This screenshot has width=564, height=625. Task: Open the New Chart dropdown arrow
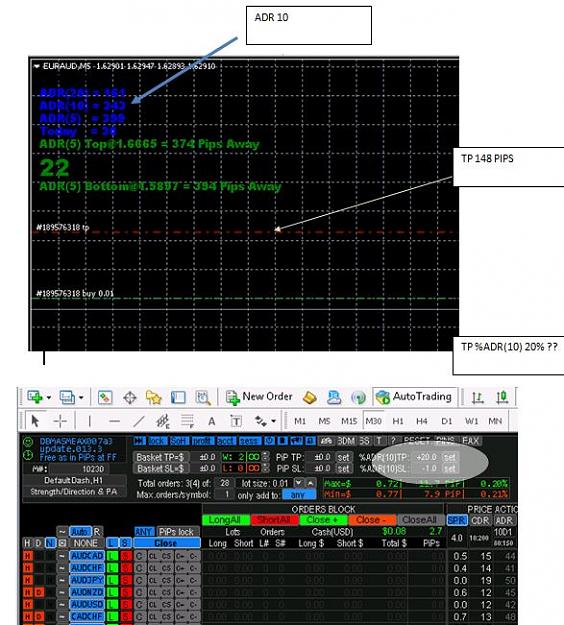click(x=49, y=397)
